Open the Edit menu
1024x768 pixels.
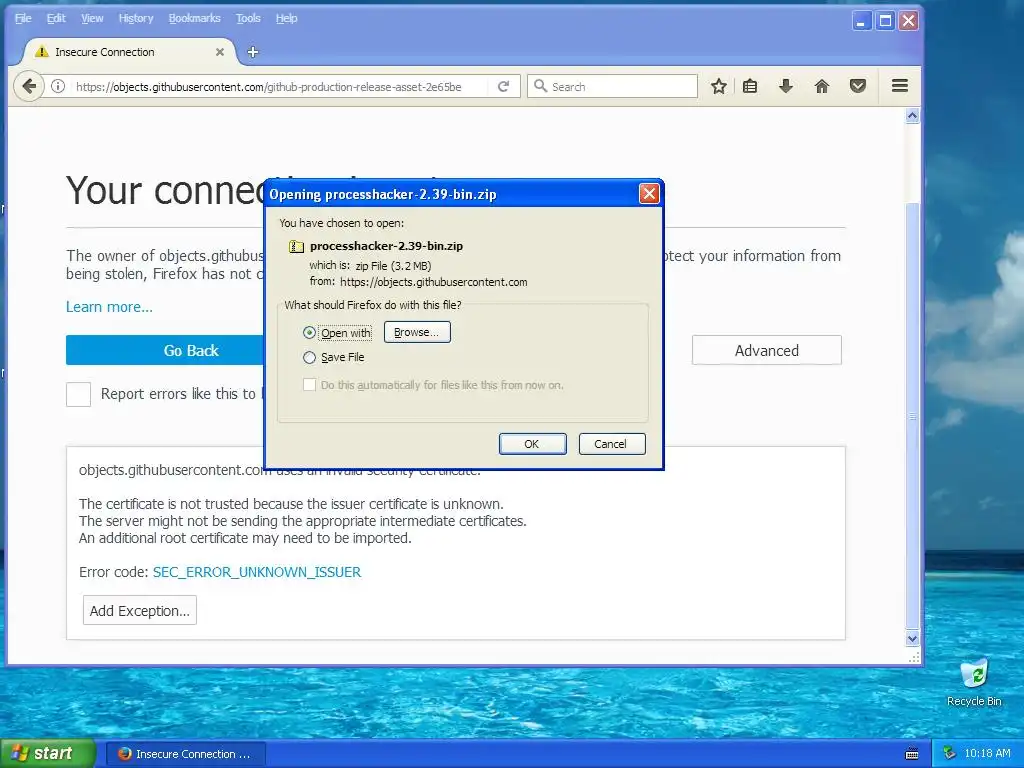[x=56, y=18]
